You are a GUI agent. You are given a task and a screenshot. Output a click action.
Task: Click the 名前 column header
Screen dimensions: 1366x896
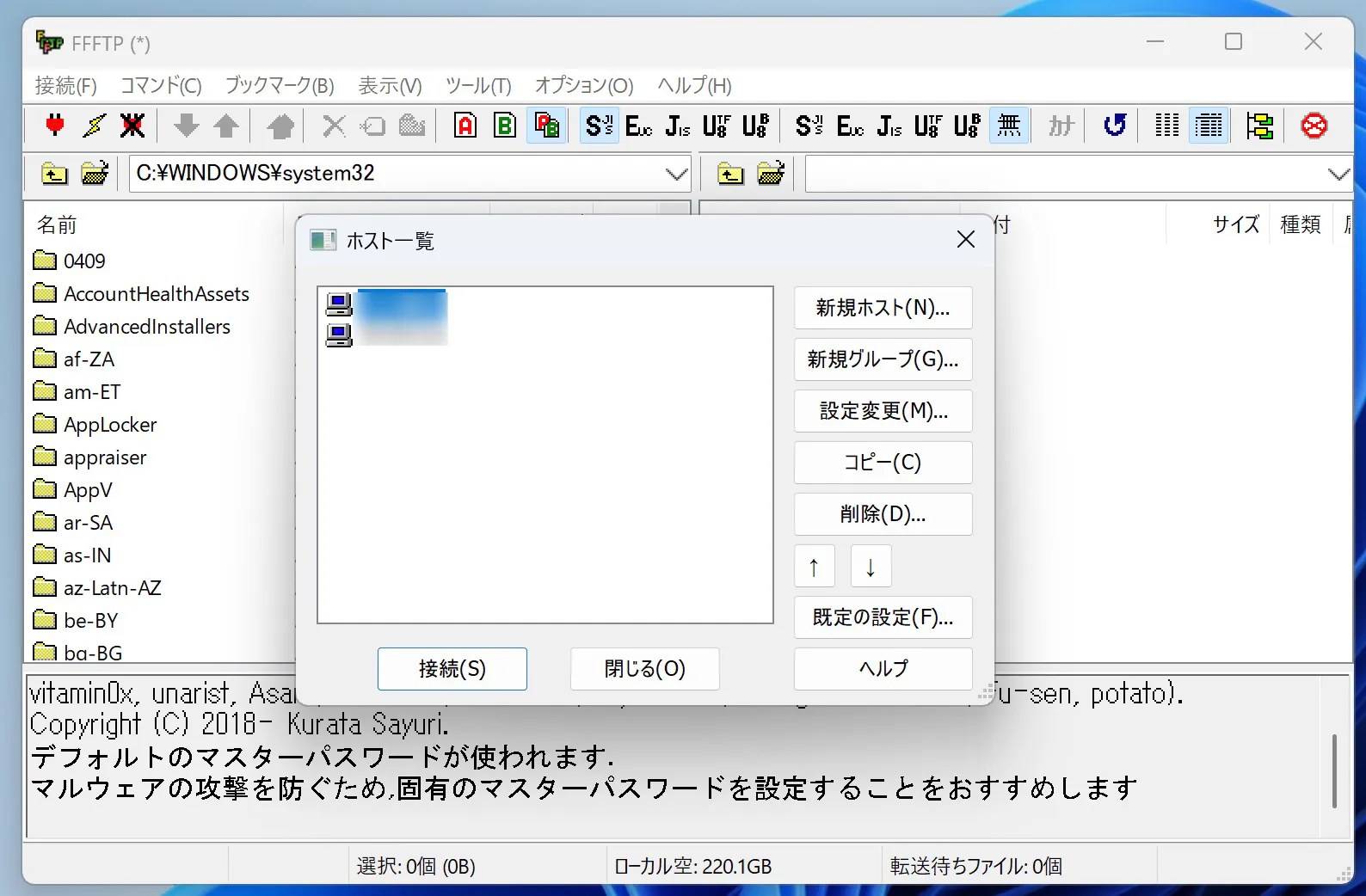point(57,225)
